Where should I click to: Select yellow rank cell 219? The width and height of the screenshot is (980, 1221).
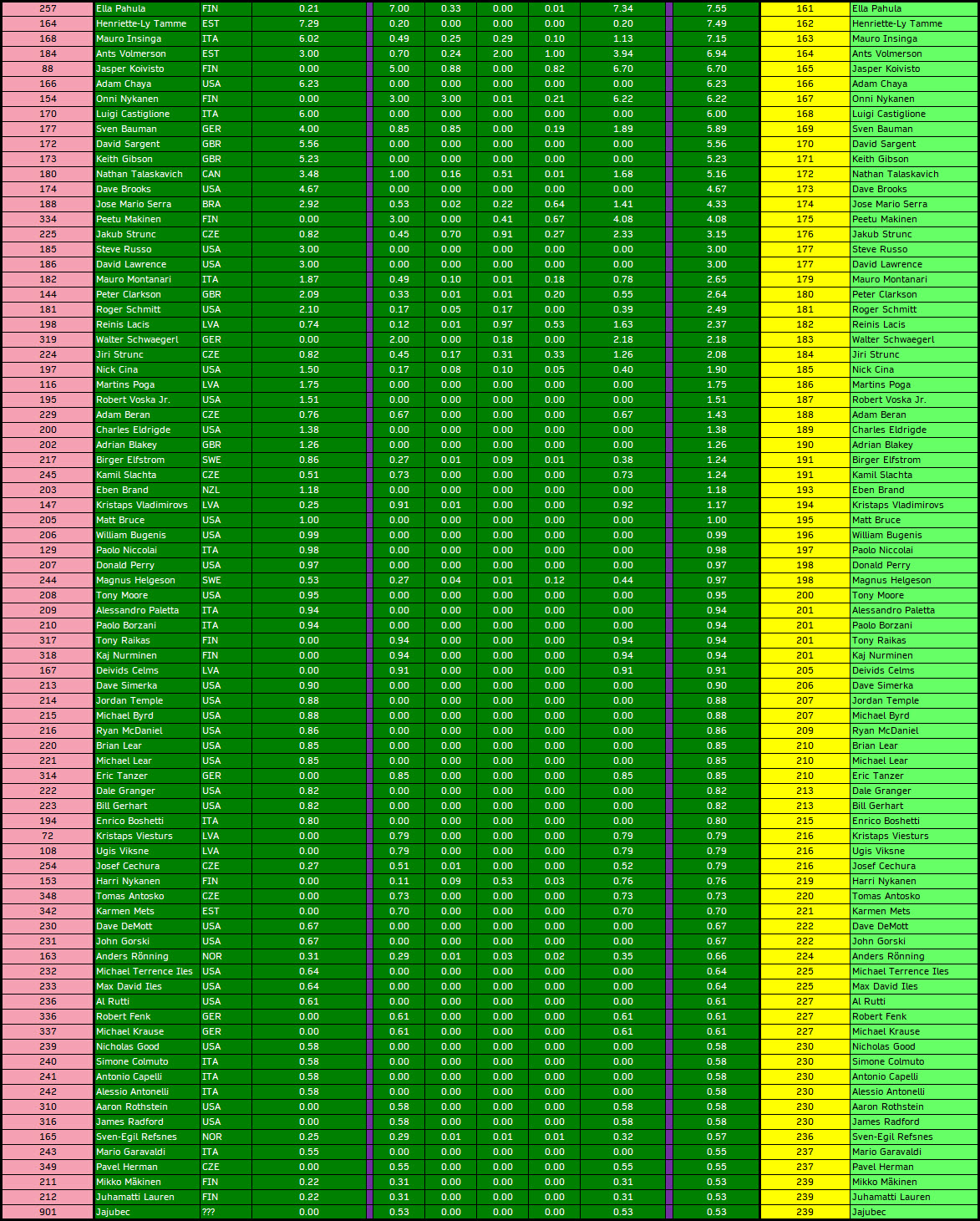tap(805, 881)
